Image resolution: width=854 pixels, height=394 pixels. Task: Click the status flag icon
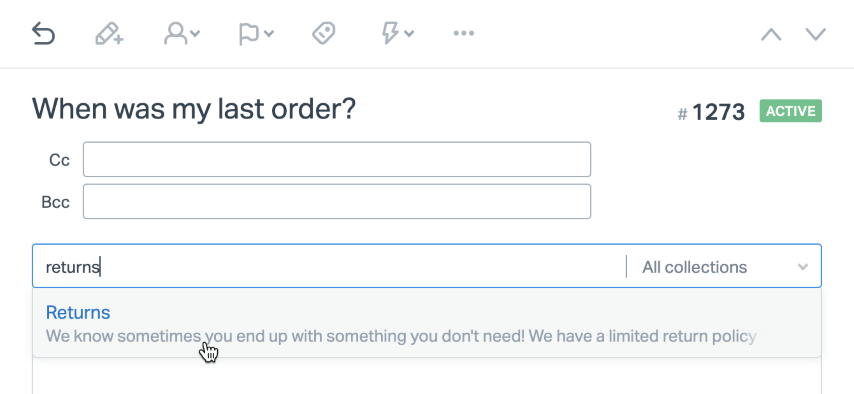(x=248, y=33)
